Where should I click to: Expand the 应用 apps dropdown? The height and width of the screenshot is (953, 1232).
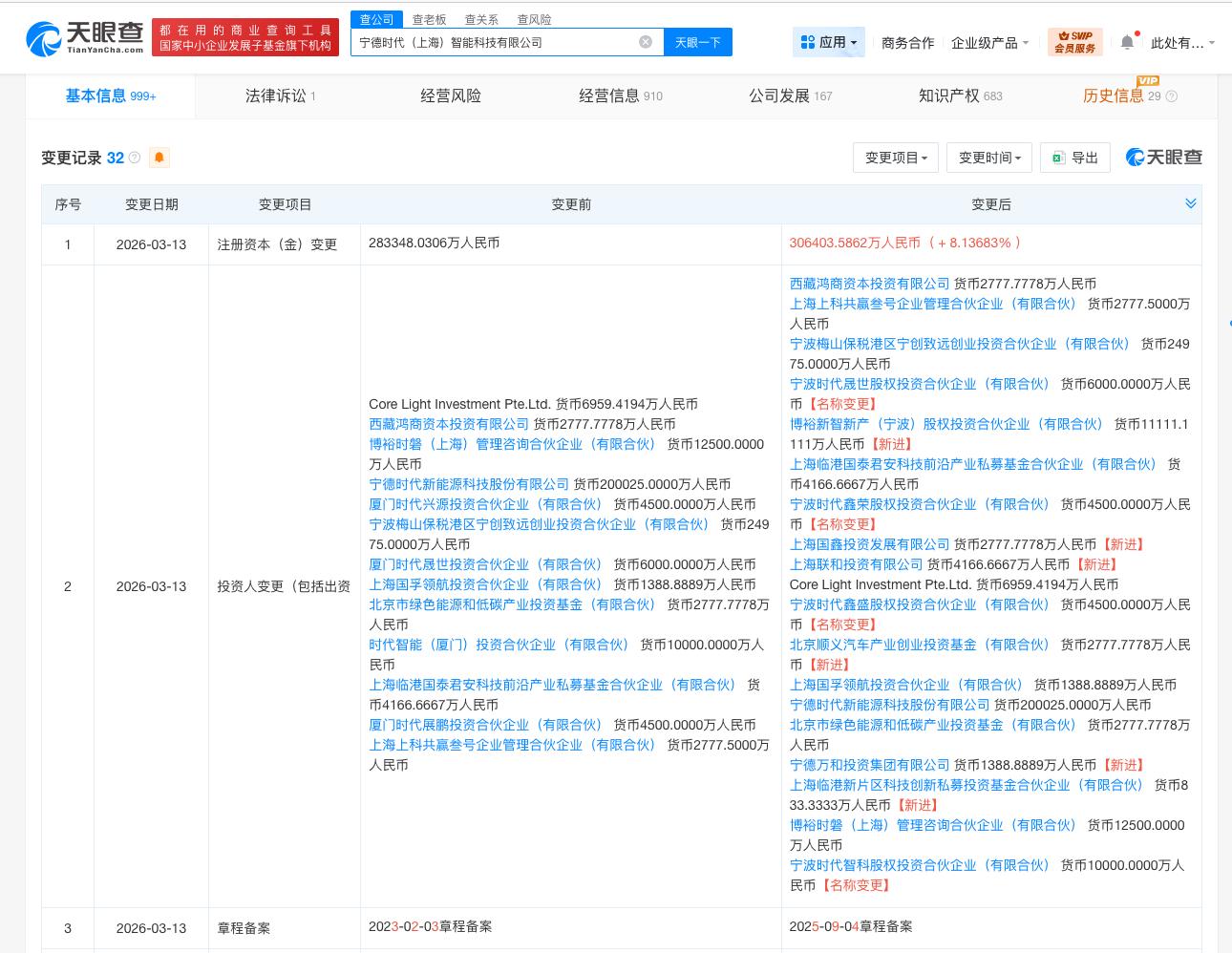[x=829, y=42]
